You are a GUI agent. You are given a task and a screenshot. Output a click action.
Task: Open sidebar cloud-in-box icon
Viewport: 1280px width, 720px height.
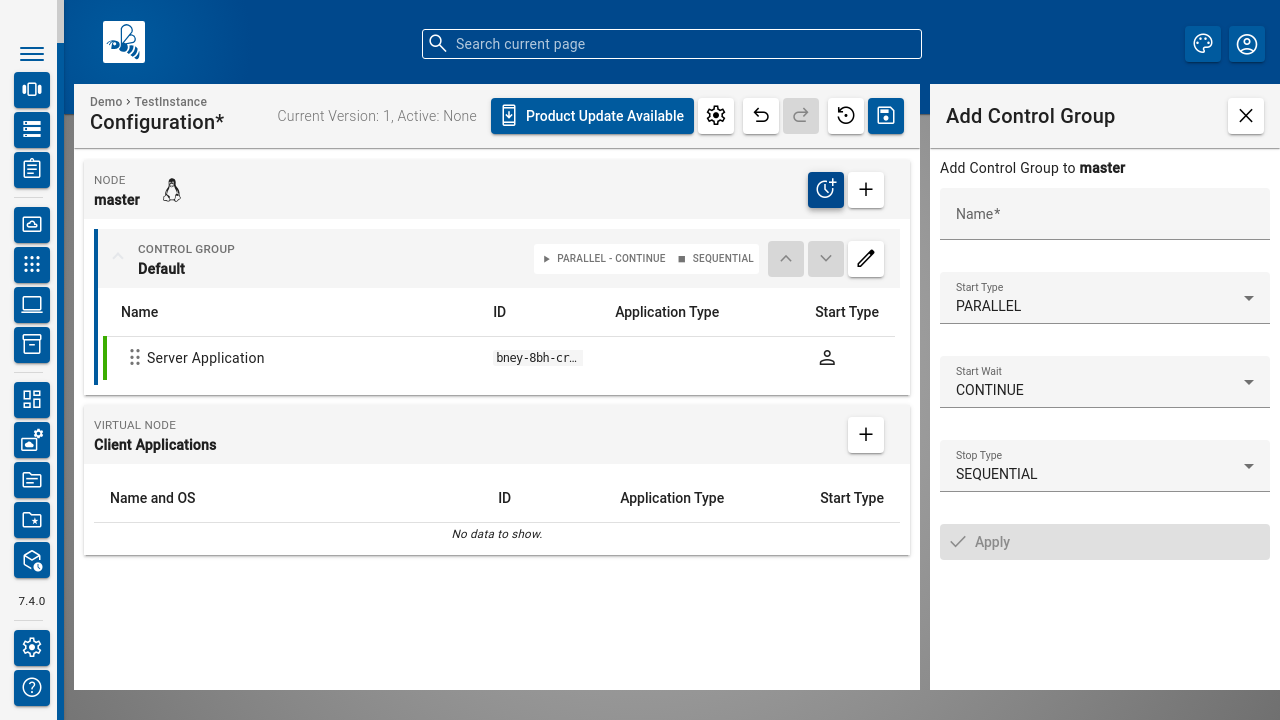pyautogui.click(x=32, y=225)
